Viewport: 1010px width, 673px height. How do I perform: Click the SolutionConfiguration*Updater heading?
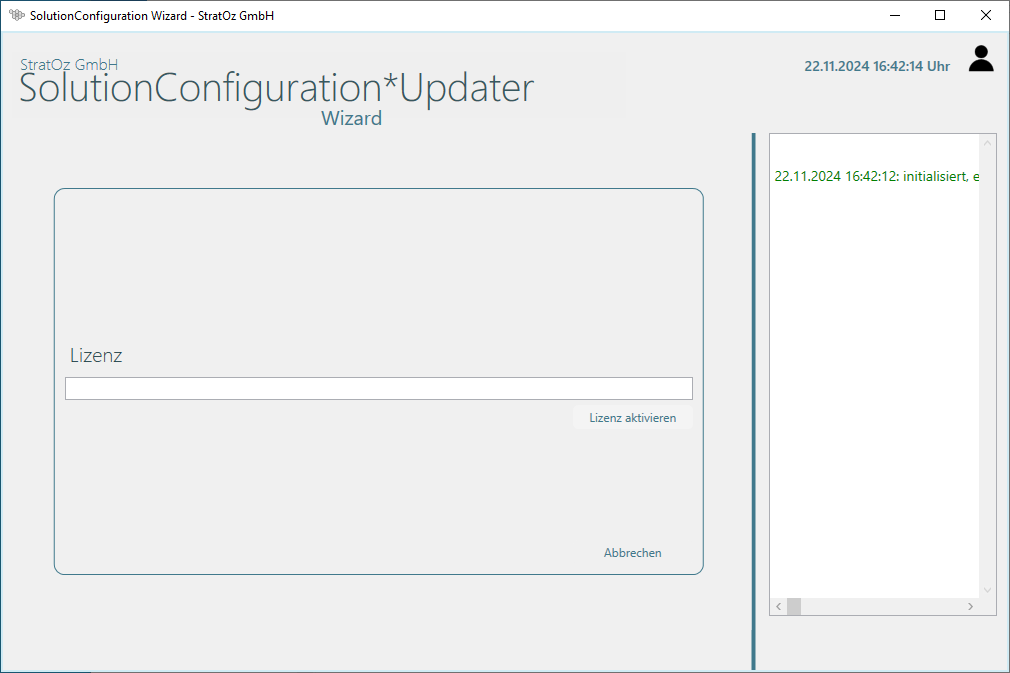point(277,89)
